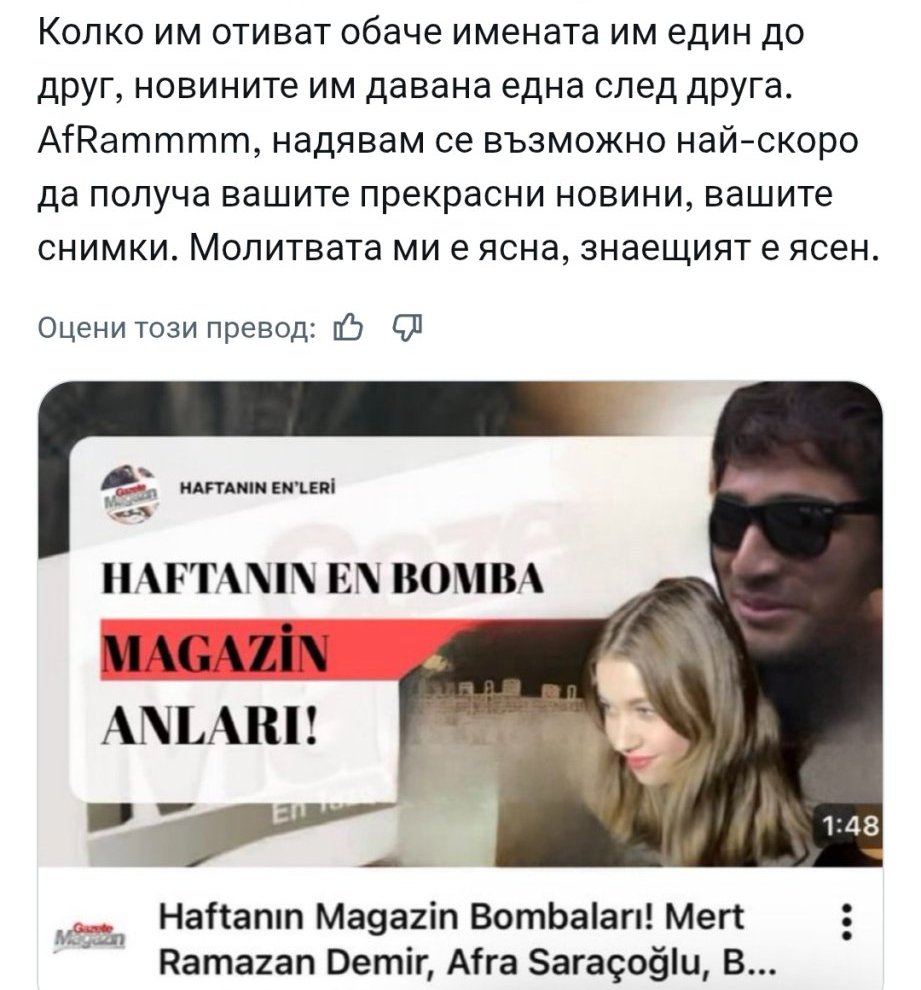Click the 1:48 duration badge

(850, 825)
